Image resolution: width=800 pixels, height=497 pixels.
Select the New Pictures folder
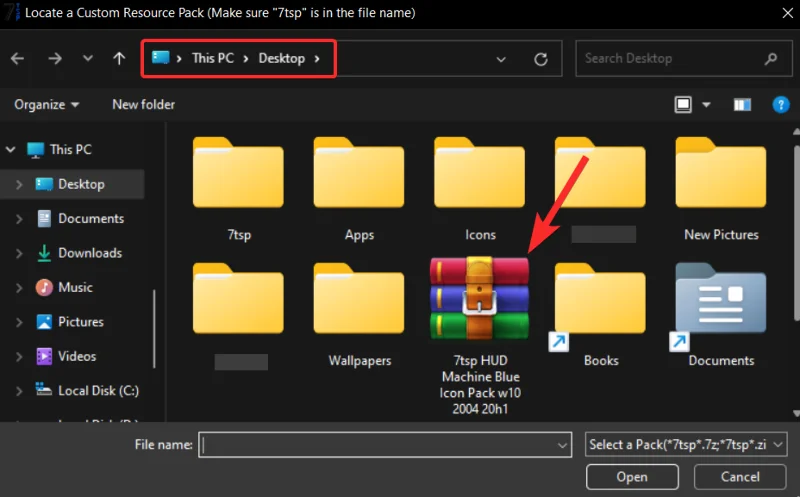coord(721,189)
